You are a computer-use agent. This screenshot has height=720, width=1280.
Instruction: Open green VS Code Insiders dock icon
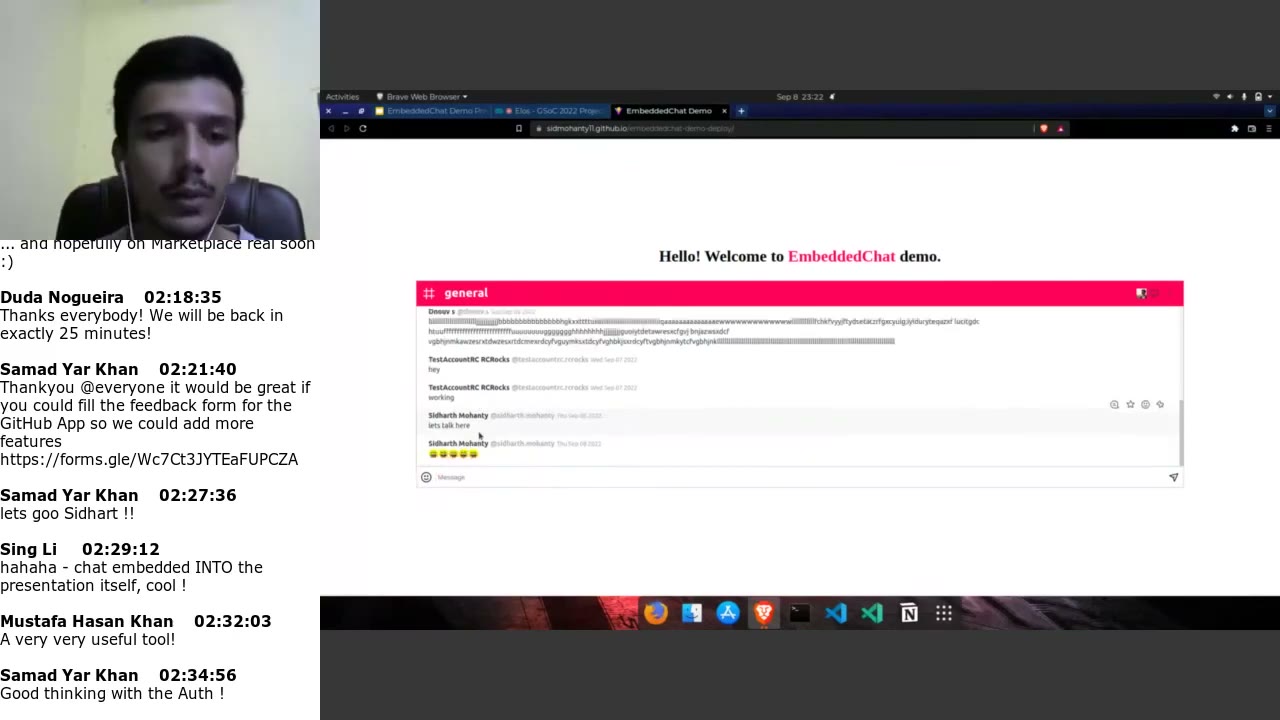click(872, 613)
